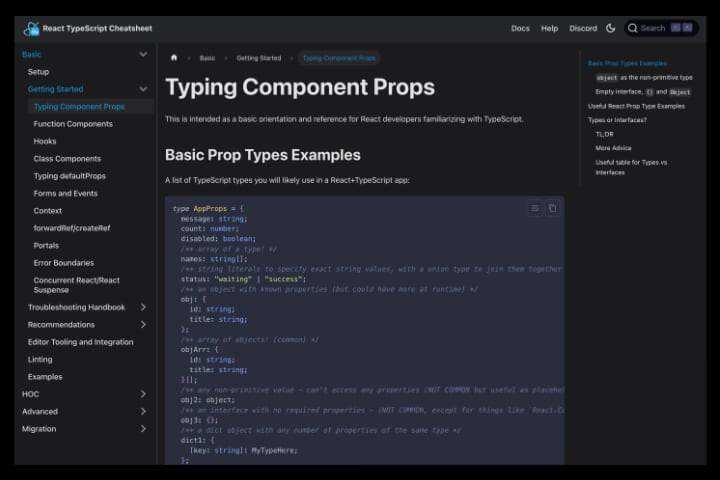Jump to 'object as the non-primitive type'
The image size is (720, 480).
(x=644, y=78)
